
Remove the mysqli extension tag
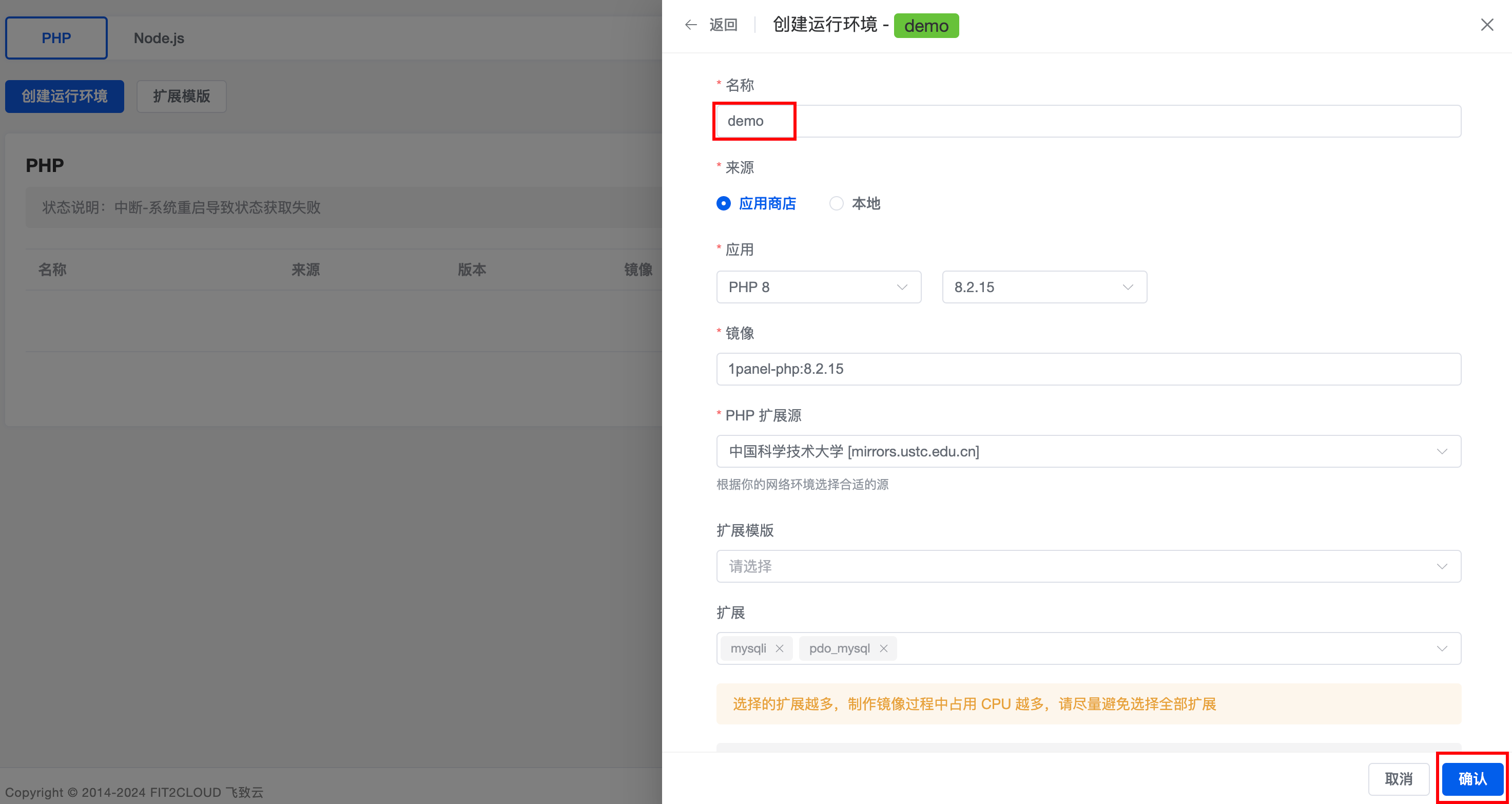click(x=780, y=648)
